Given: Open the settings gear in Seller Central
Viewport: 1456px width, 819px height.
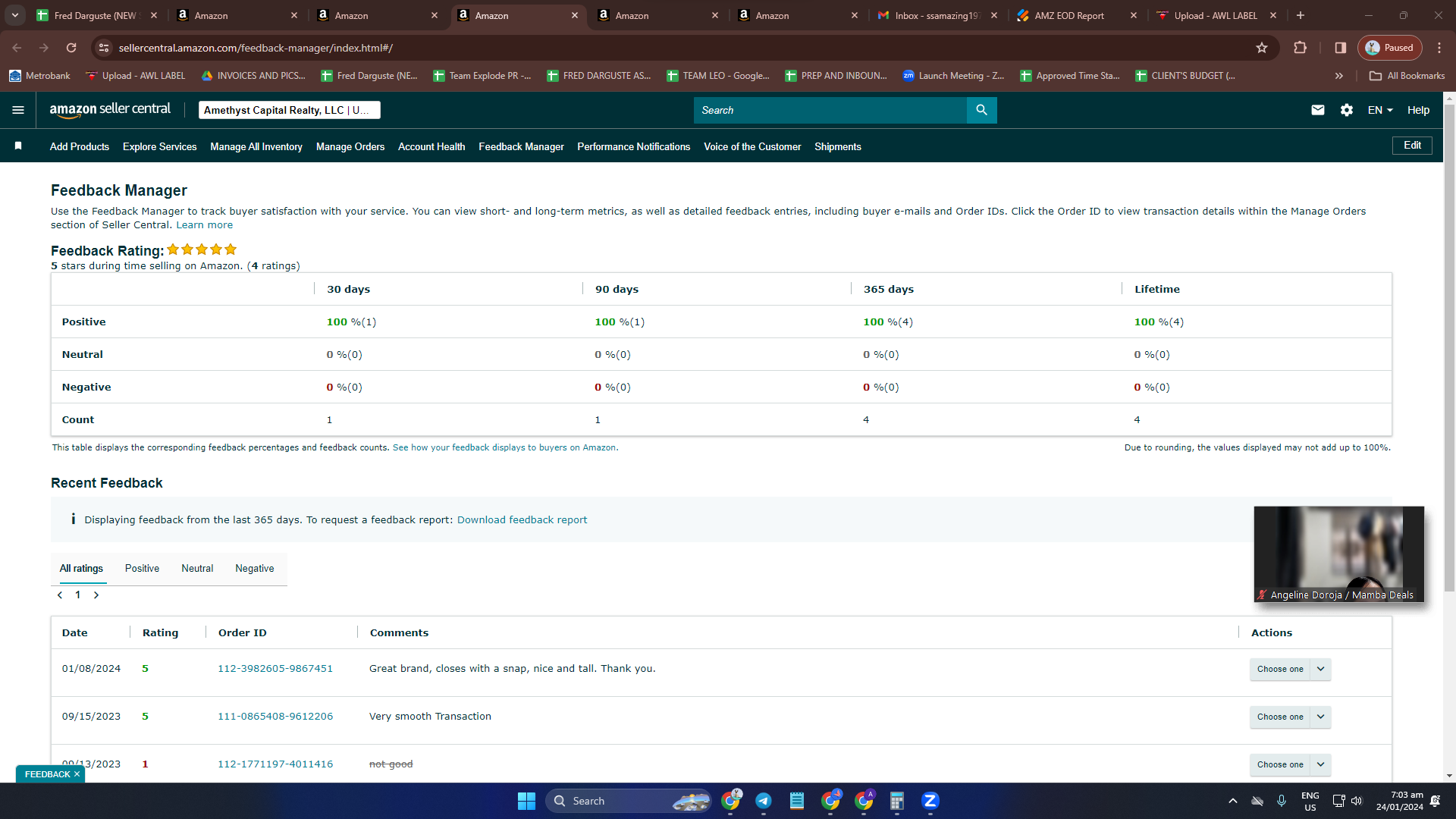Looking at the screenshot, I should point(1347,110).
